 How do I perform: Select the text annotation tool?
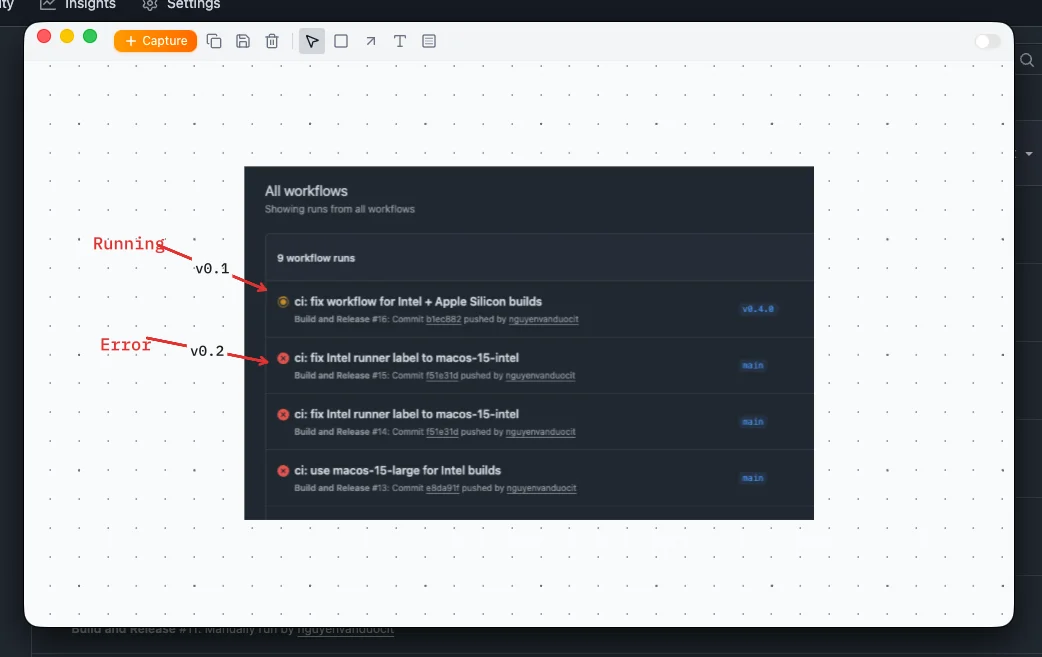tap(399, 41)
